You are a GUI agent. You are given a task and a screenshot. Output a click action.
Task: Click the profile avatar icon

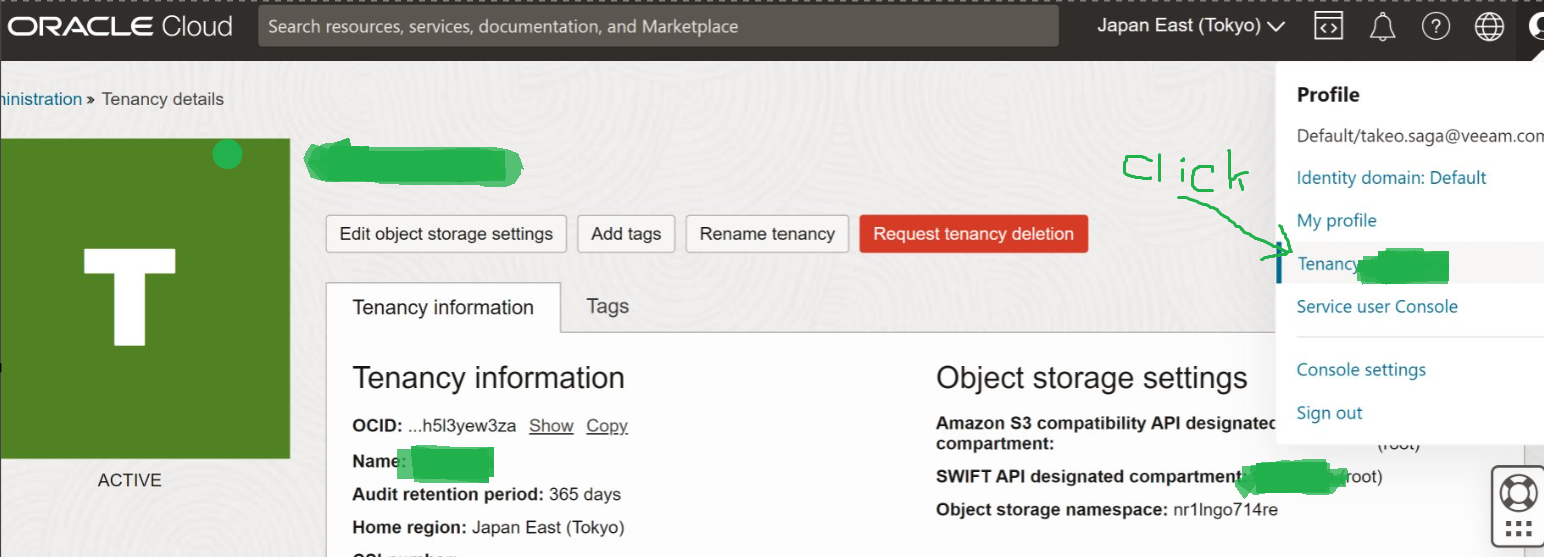click(x=1536, y=27)
